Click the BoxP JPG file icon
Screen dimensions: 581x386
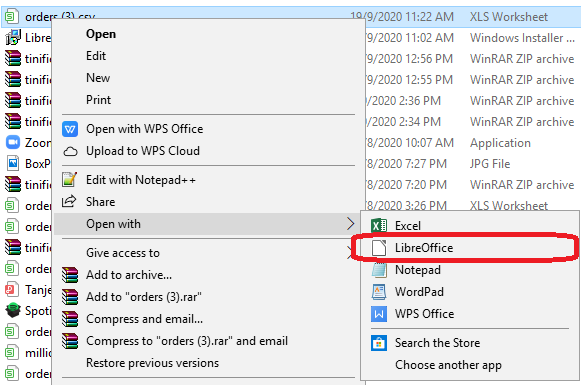coord(13,163)
